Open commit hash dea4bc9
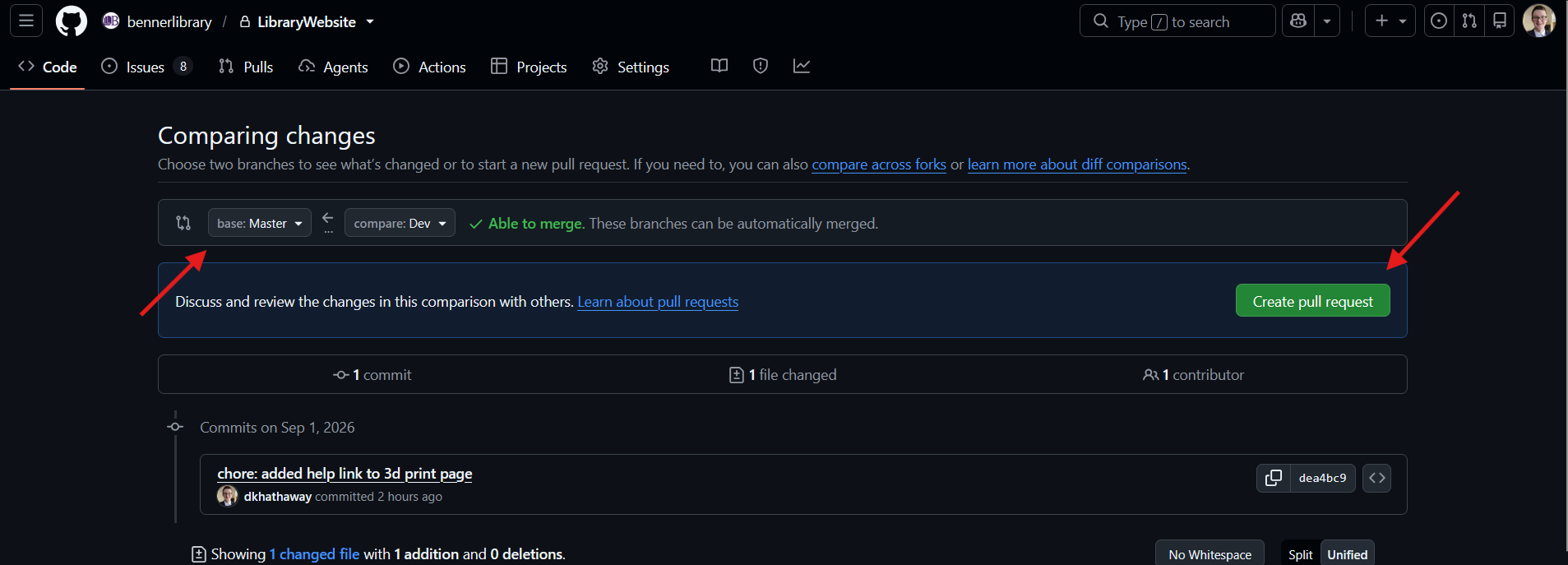Image resolution: width=1568 pixels, height=565 pixels. click(x=1322, y=478)
